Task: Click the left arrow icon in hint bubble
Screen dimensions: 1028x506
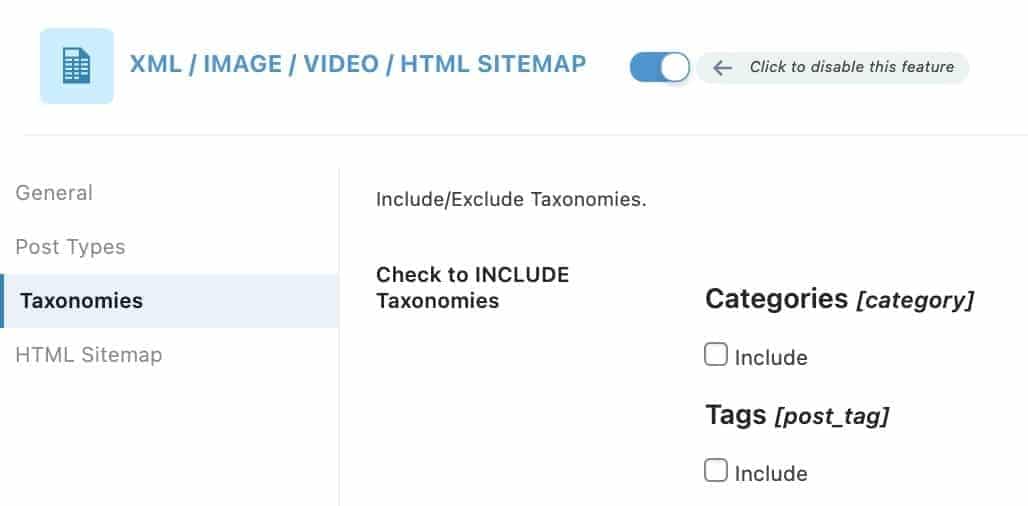Action: tap(722, 68)
